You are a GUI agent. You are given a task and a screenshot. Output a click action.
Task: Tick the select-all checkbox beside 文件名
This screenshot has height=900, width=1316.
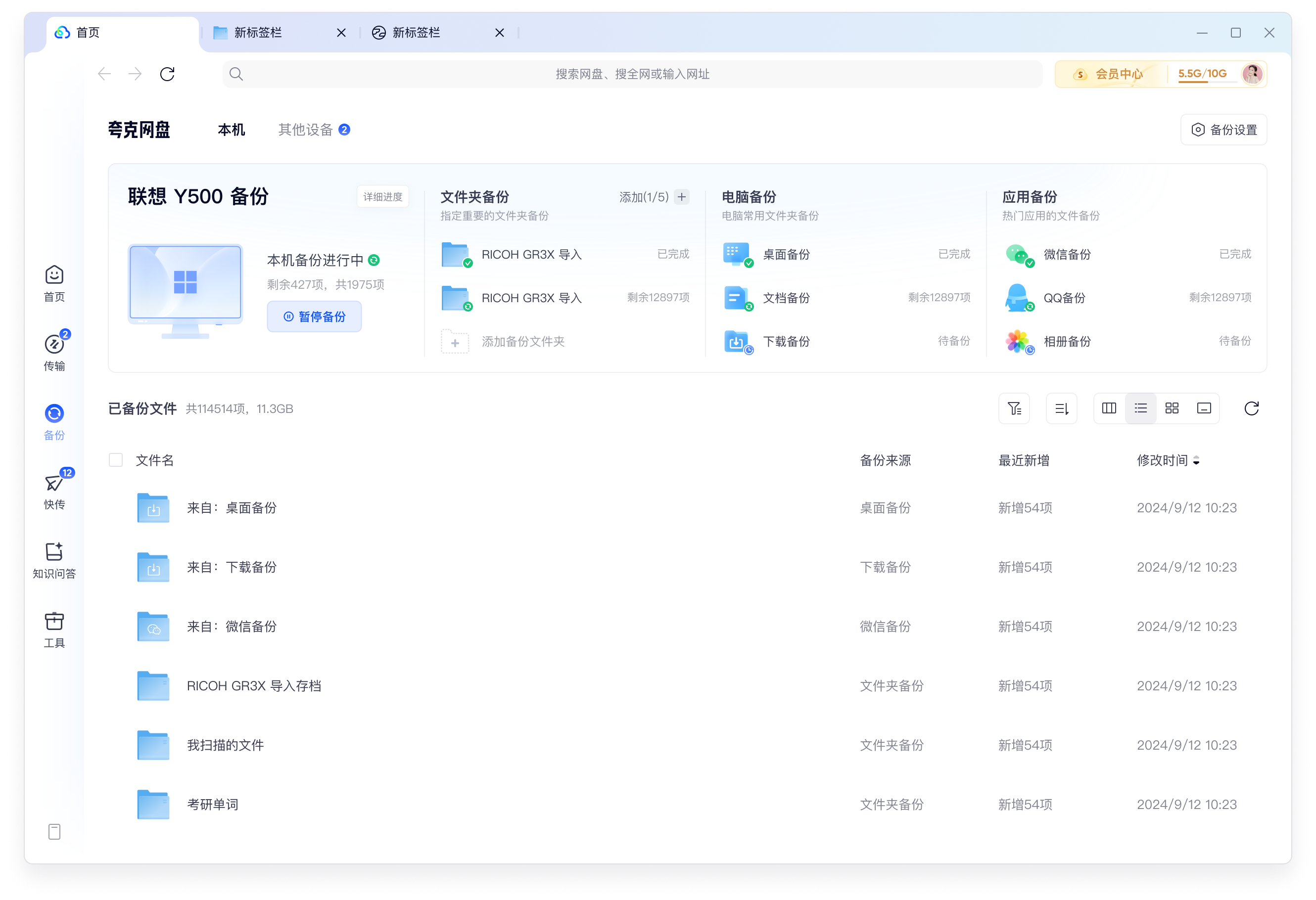point(115,459)
